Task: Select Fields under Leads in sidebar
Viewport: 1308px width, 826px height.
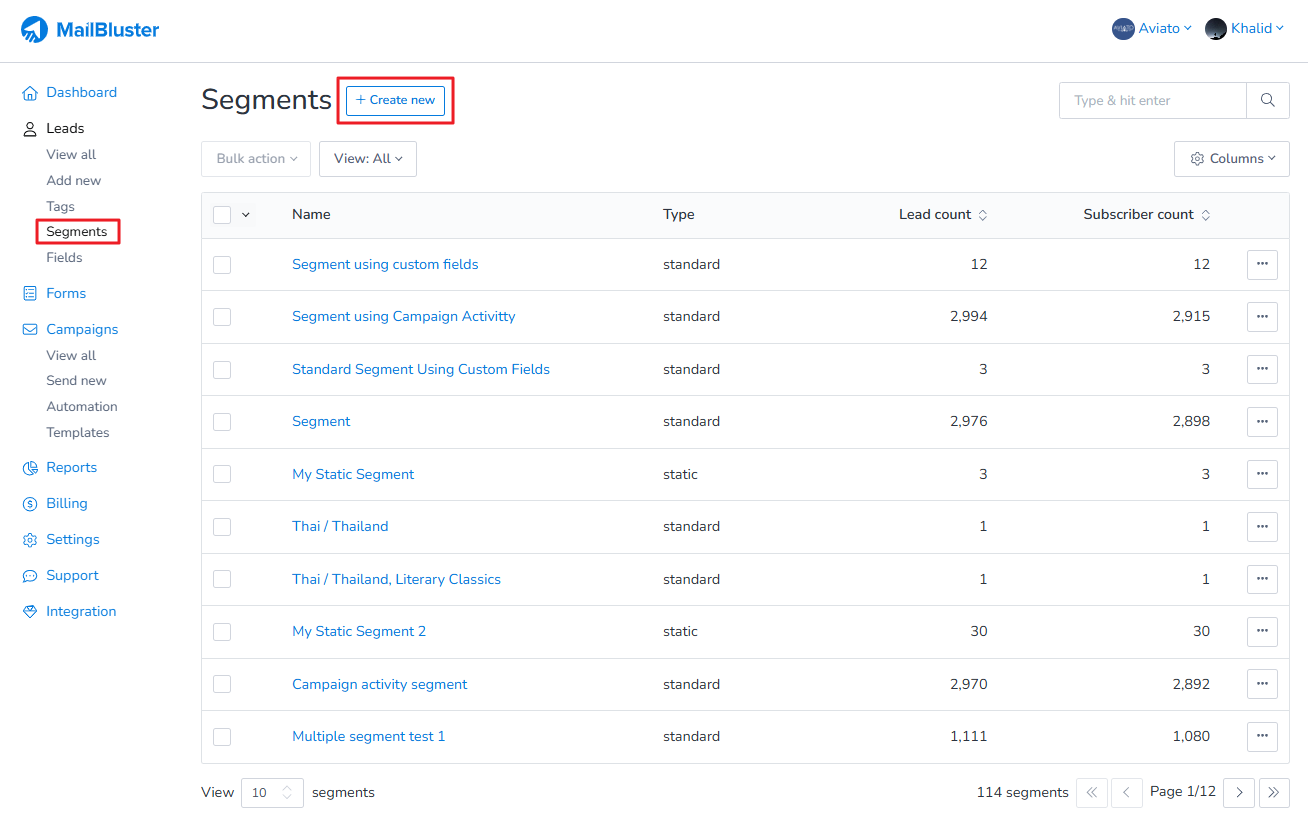Action: (x=64, y=257)
